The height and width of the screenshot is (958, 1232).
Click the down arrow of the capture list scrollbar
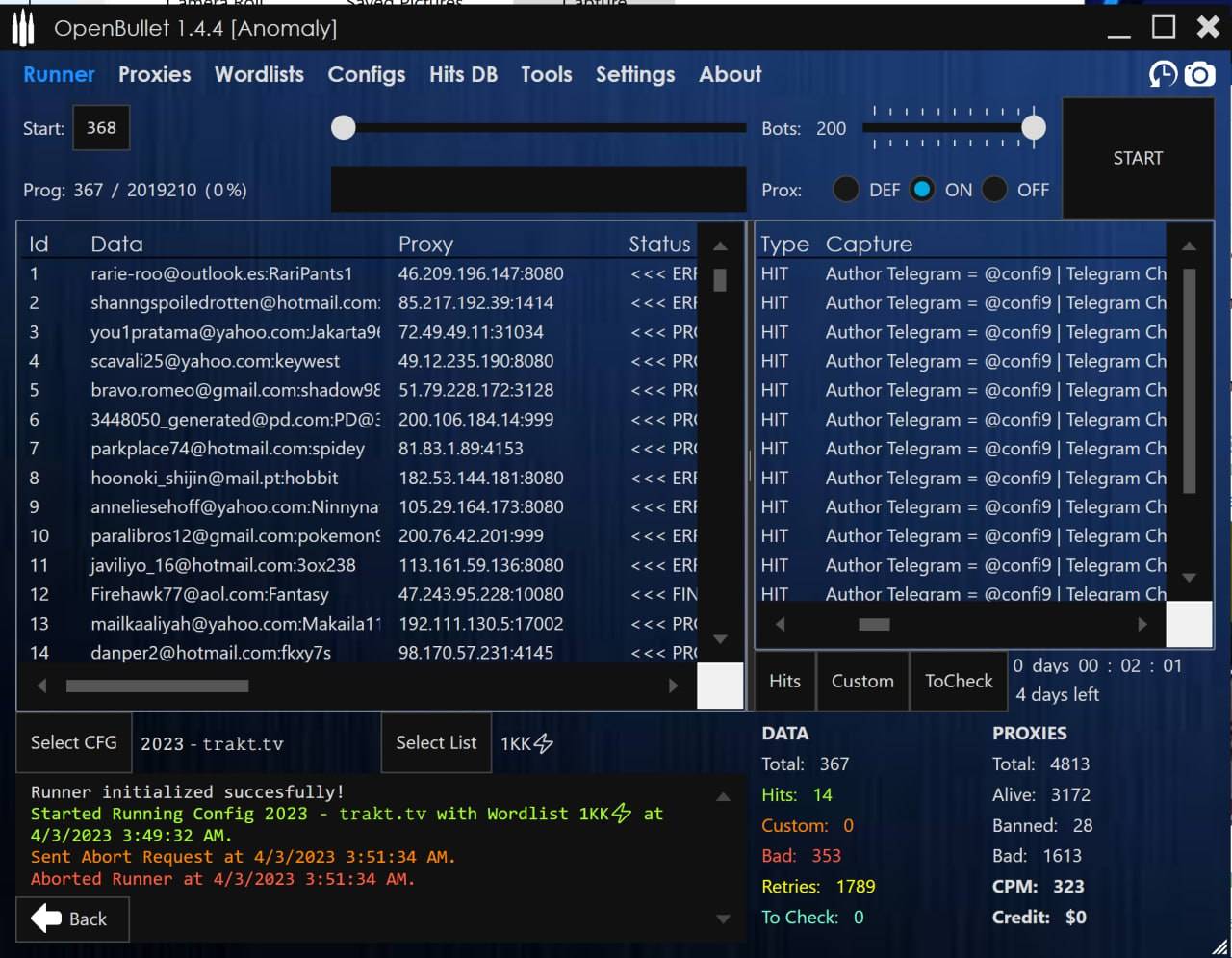tap(1189, 578)
